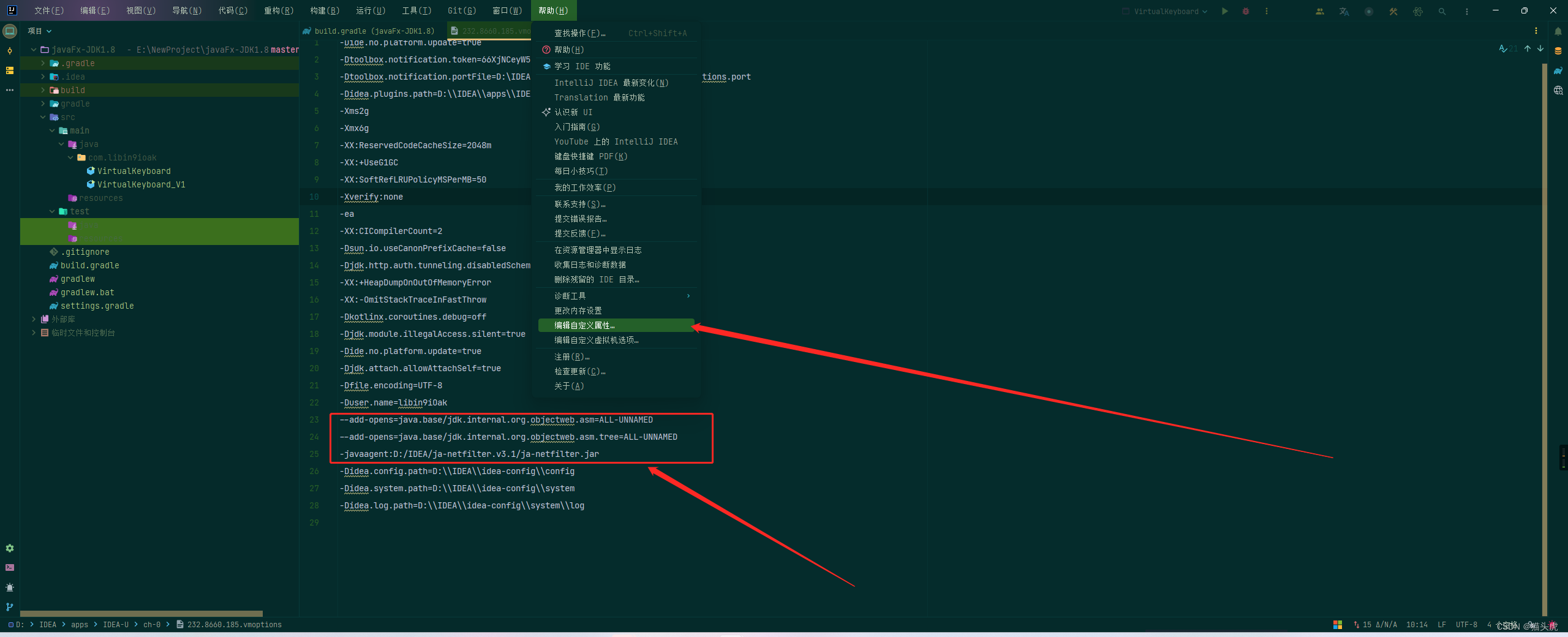Expand the build folder
The height and width of the screenshot is (637, 1568).
(43, 90)
